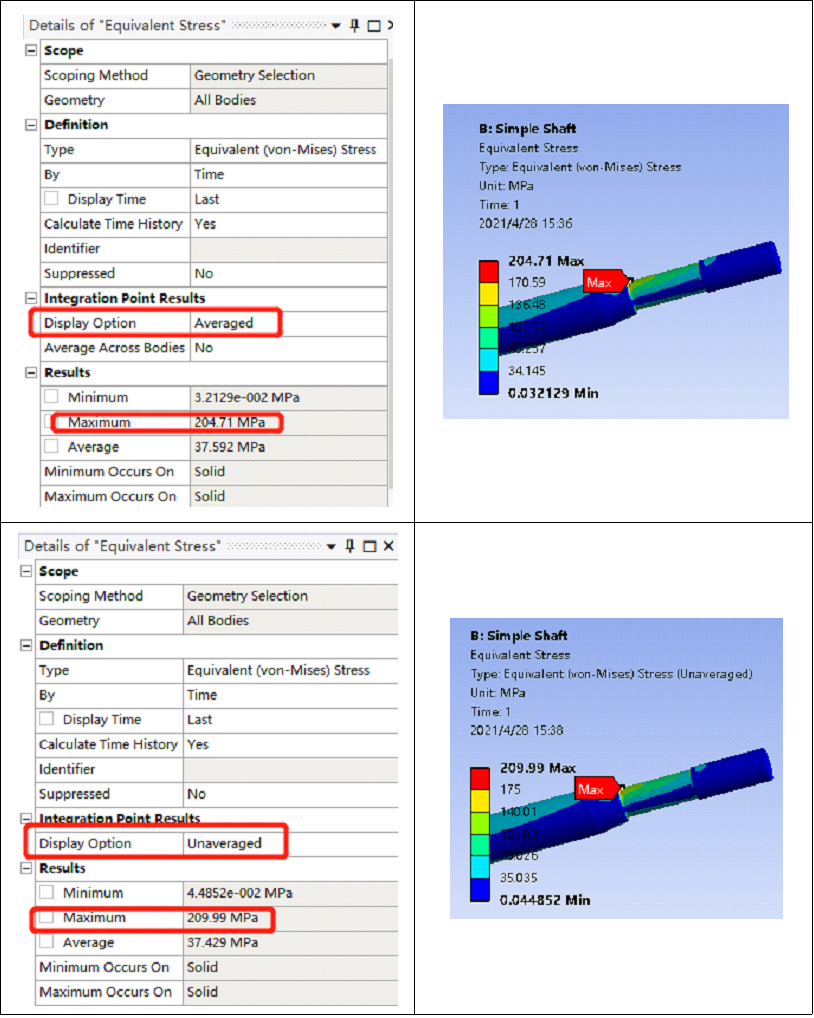The image size is (814, 1018).
Task: Collapse Definition section in the Averaged details panel
Action: pos(31,125)
